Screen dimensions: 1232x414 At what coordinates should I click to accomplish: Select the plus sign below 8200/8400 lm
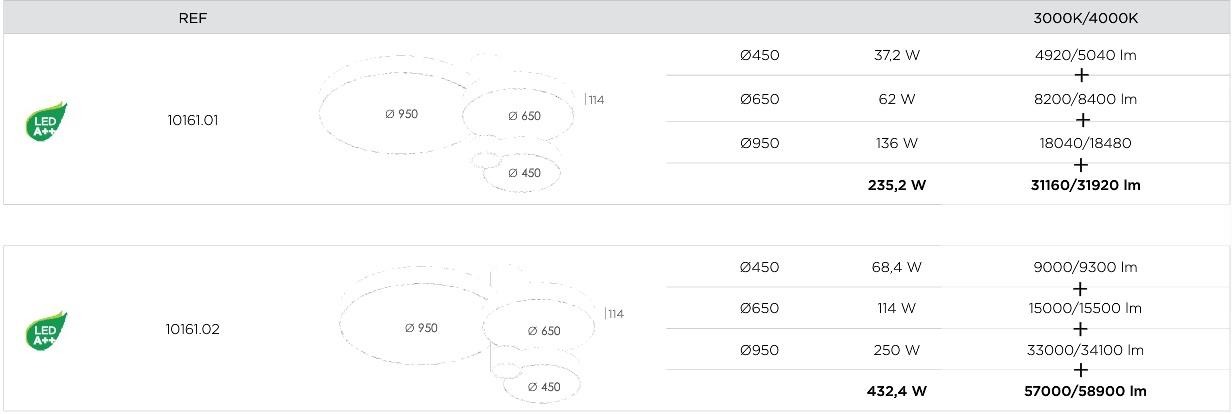pyautogui.click(x=1081, y=120)
